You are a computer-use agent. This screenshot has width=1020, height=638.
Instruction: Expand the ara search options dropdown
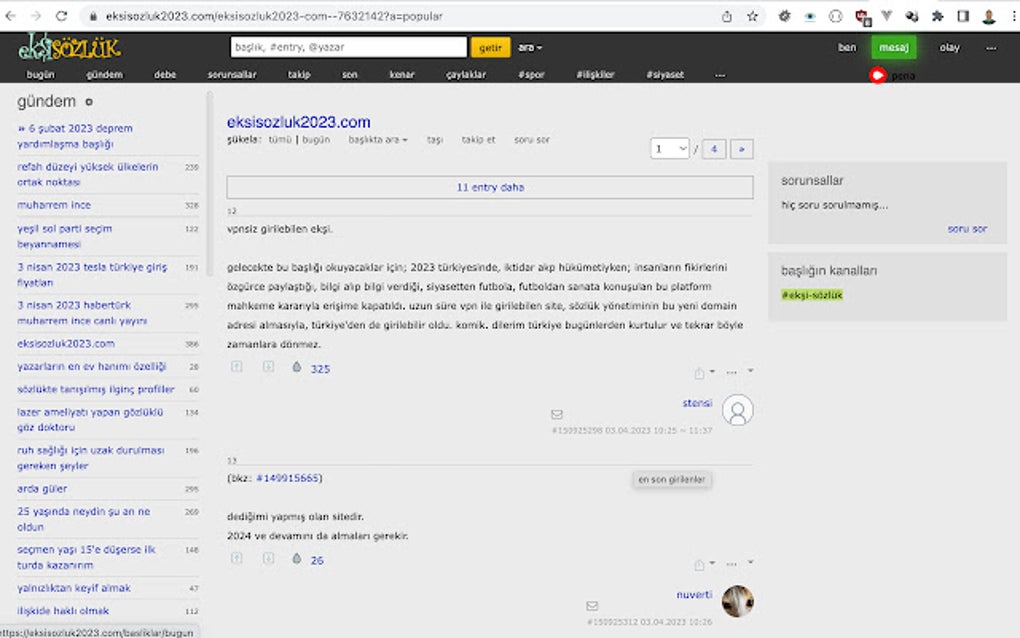tap(530, 47)
